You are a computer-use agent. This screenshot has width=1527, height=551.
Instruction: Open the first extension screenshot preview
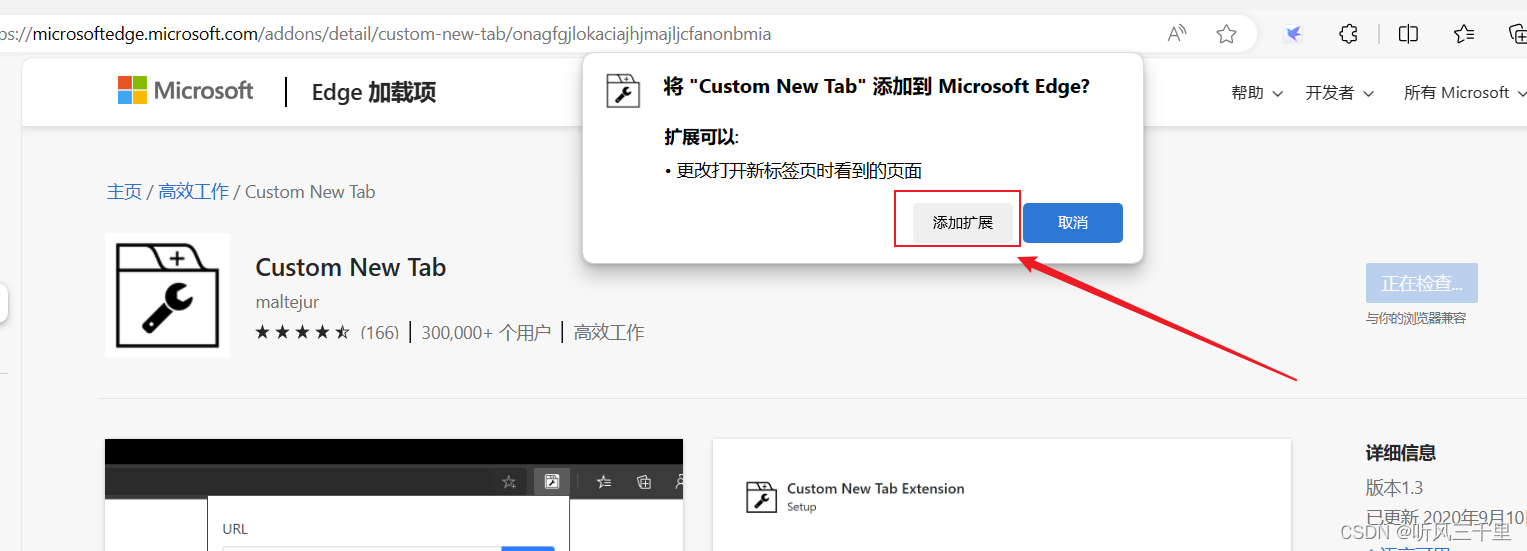[394, 495]
